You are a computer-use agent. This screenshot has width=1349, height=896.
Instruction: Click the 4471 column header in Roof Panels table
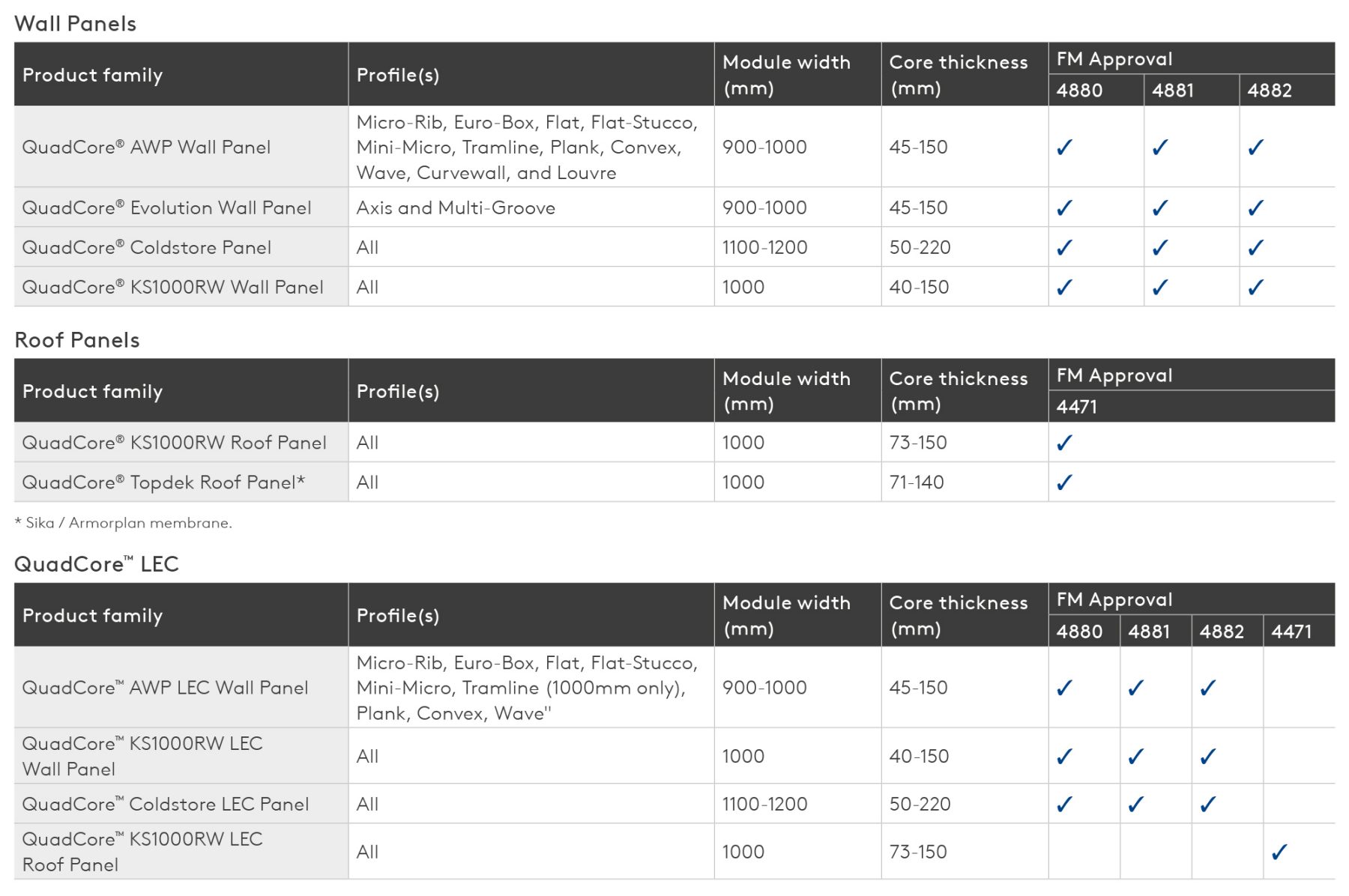pos(1077,407)
